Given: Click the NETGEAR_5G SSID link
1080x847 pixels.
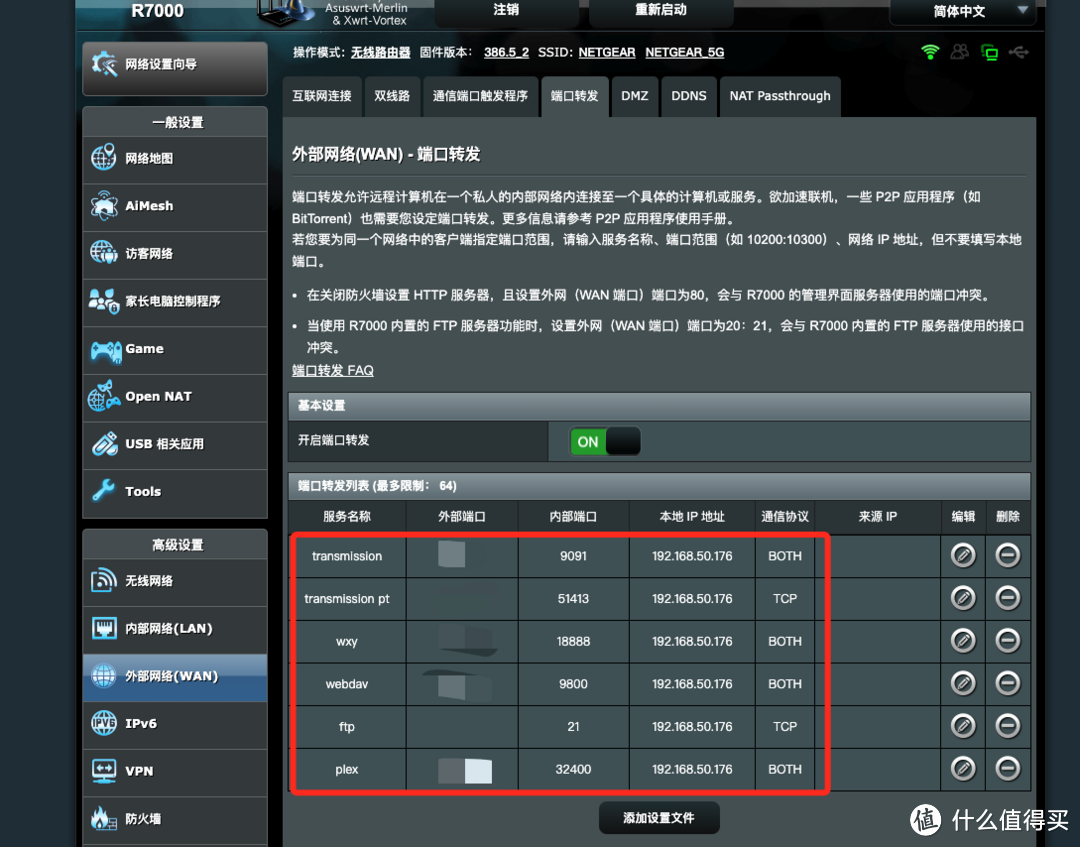Looking at the screenshot, I should (684, 52).
